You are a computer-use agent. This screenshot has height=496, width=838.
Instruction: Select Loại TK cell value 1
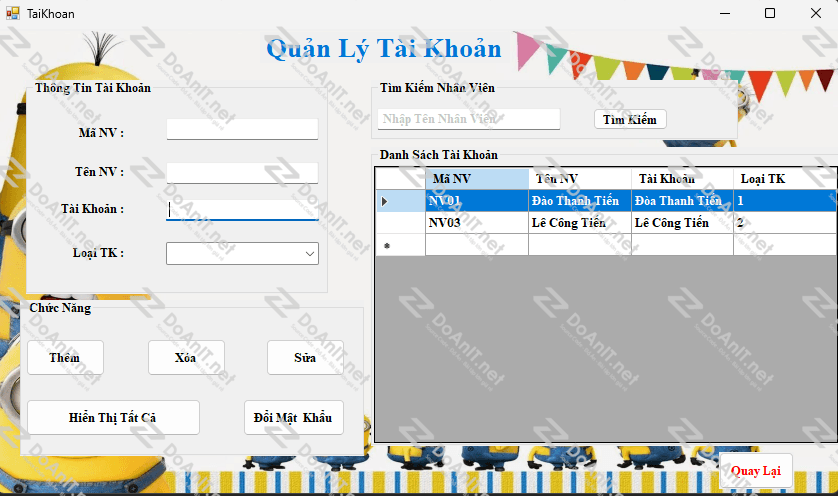point(785,201)
